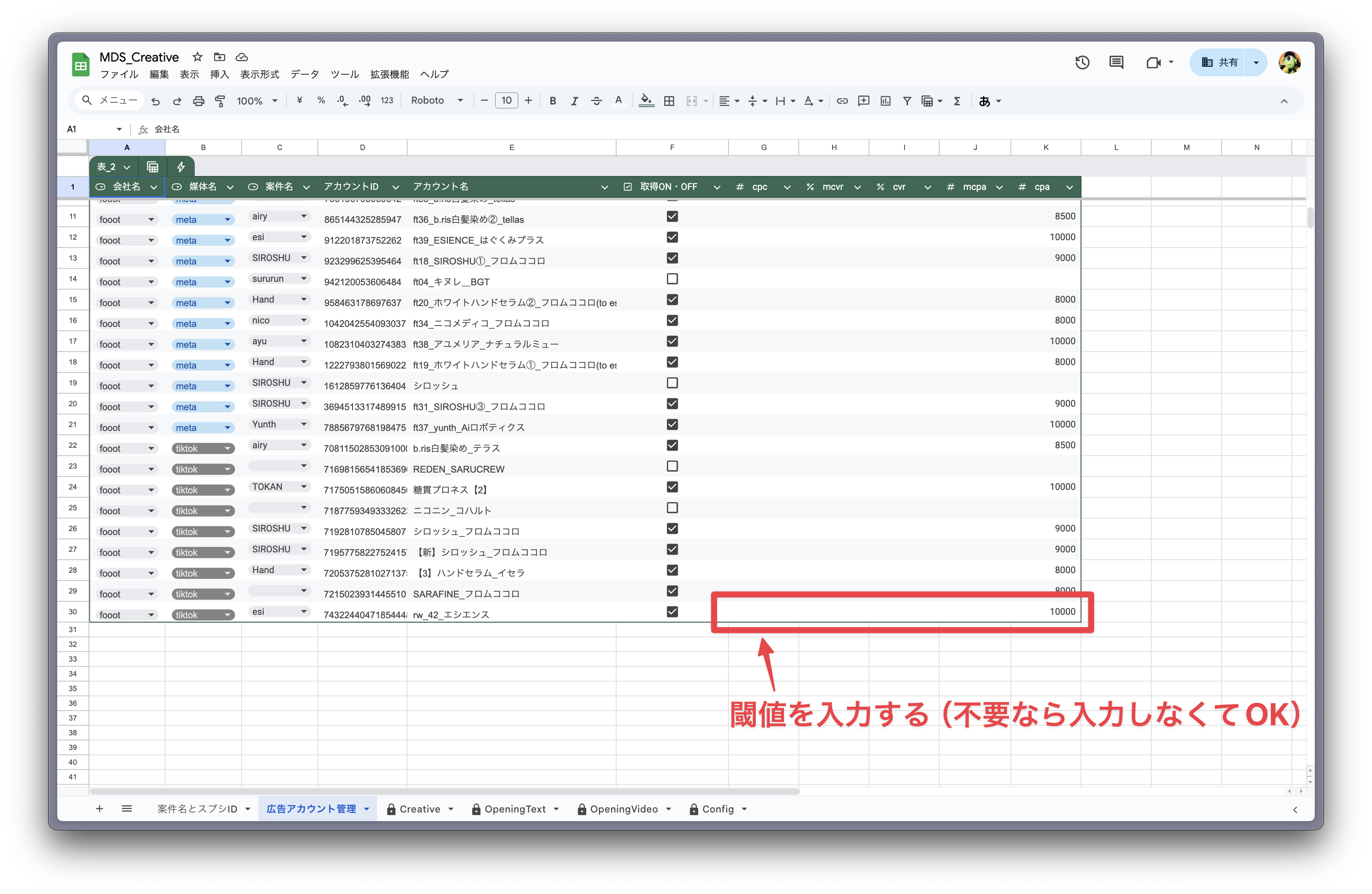The height and width of the screenshot is (894, 1372).
Task: Select the paint format tool
Action: click(x=220, y=100)
